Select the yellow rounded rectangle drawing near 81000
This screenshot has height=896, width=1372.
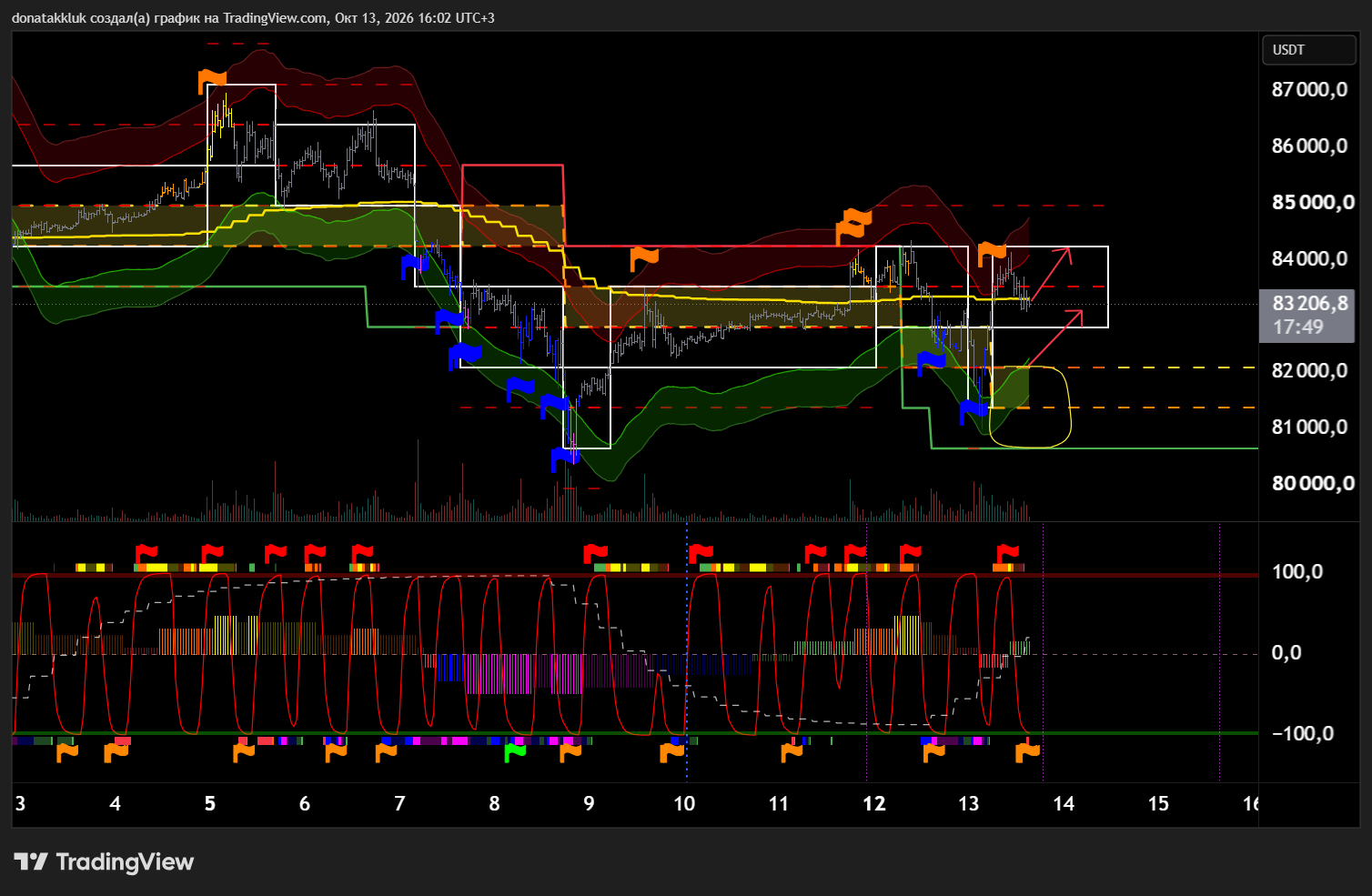tap(1030, 407)
